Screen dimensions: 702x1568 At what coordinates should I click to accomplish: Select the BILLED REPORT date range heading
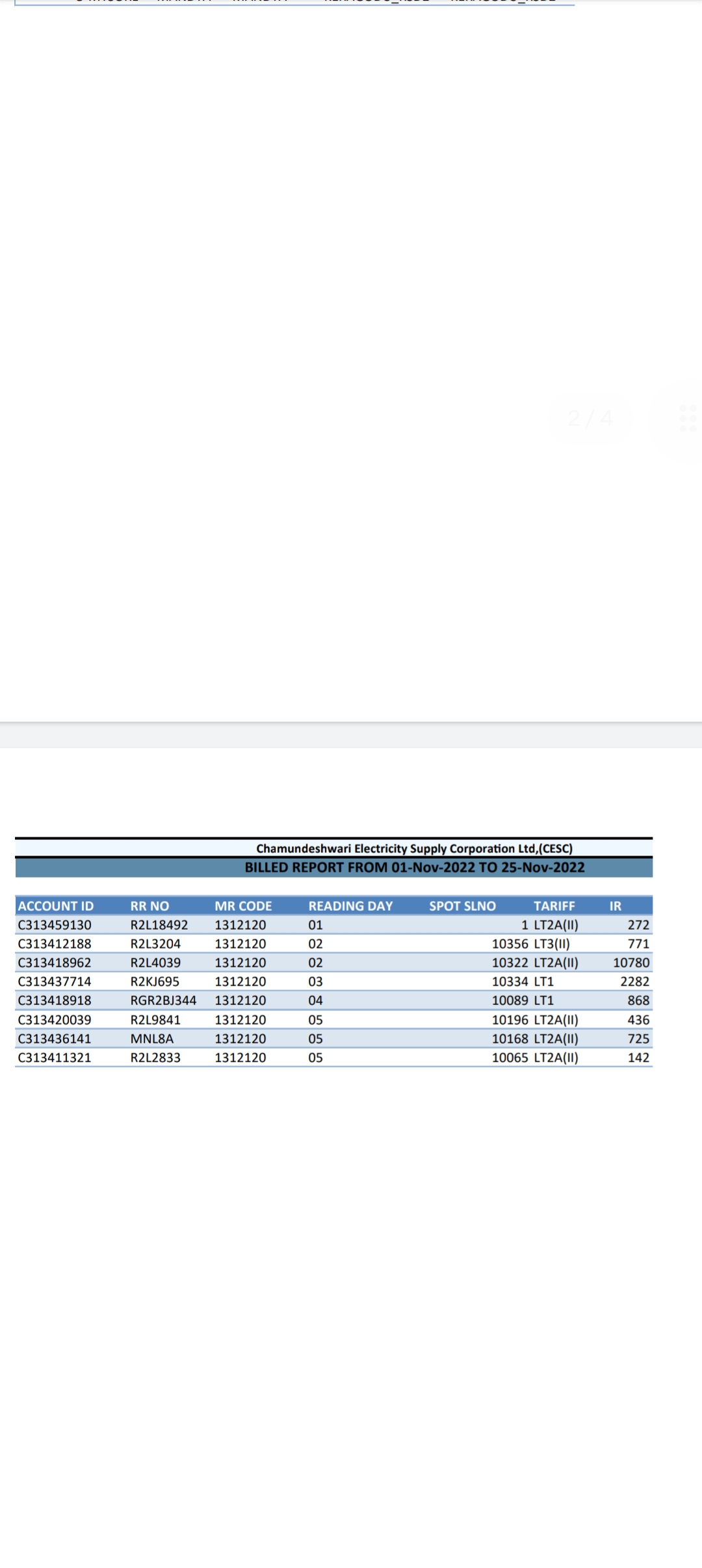pyautogui.click(x=415, y=867)
